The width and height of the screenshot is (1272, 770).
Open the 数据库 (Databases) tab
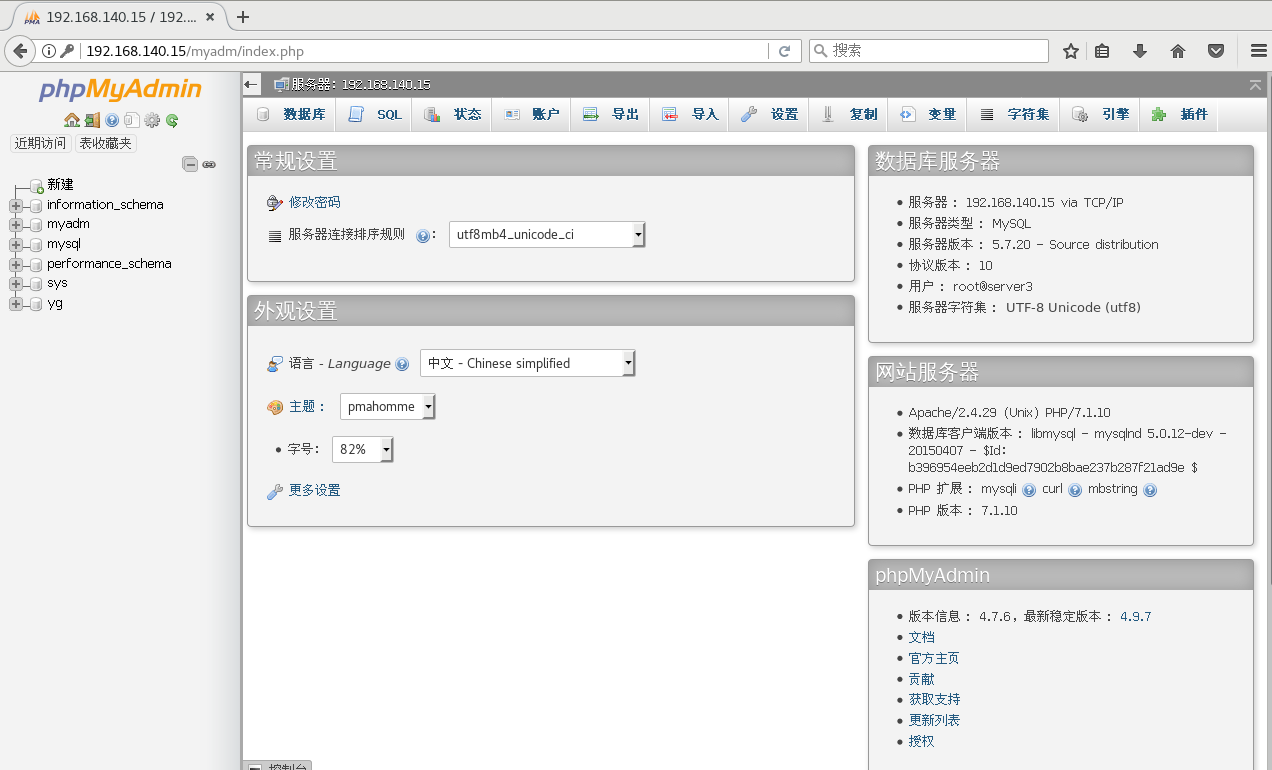292,114
